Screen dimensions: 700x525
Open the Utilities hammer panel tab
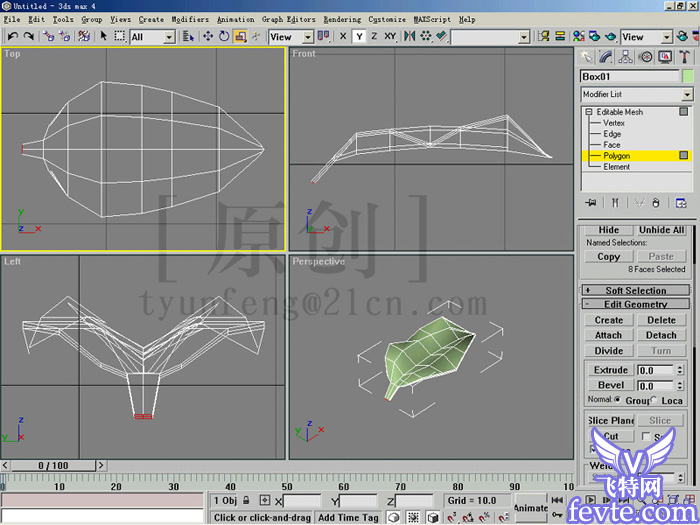pyautogui.click(x=684, y=57)
